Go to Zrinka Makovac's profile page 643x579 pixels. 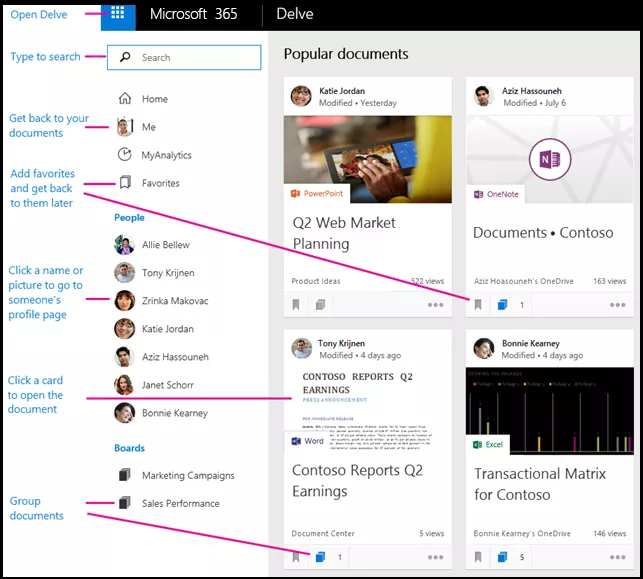tap(174, 301)
